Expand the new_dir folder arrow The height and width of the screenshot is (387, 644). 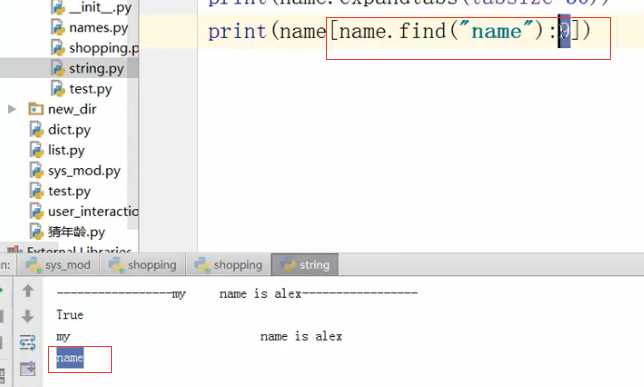(12, 109)
